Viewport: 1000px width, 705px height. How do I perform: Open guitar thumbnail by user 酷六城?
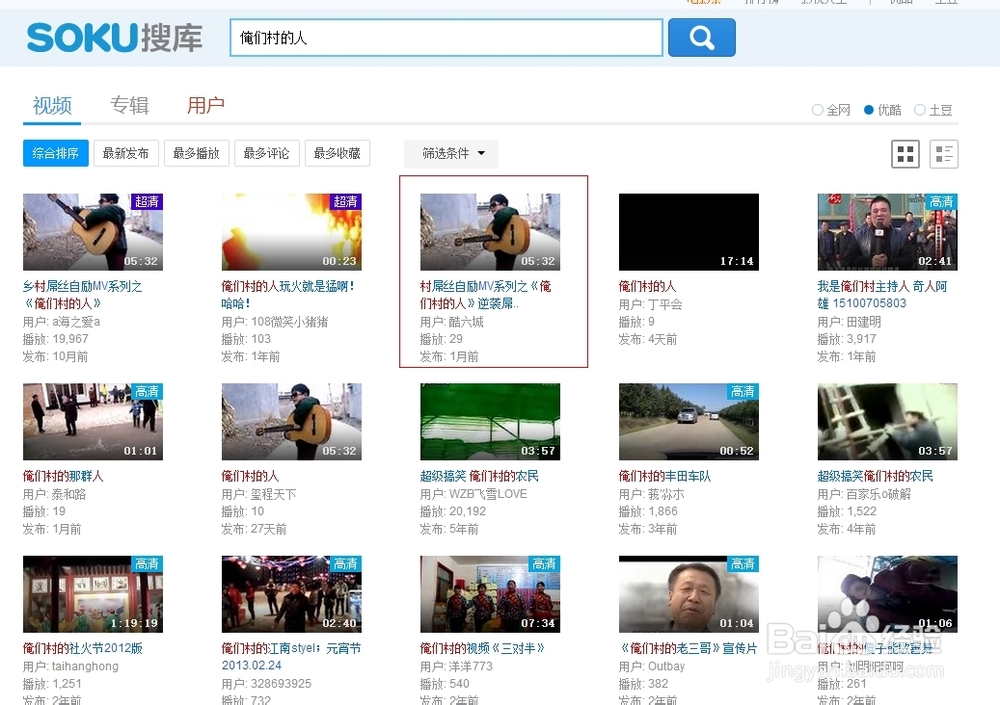[x=490, y=232]
